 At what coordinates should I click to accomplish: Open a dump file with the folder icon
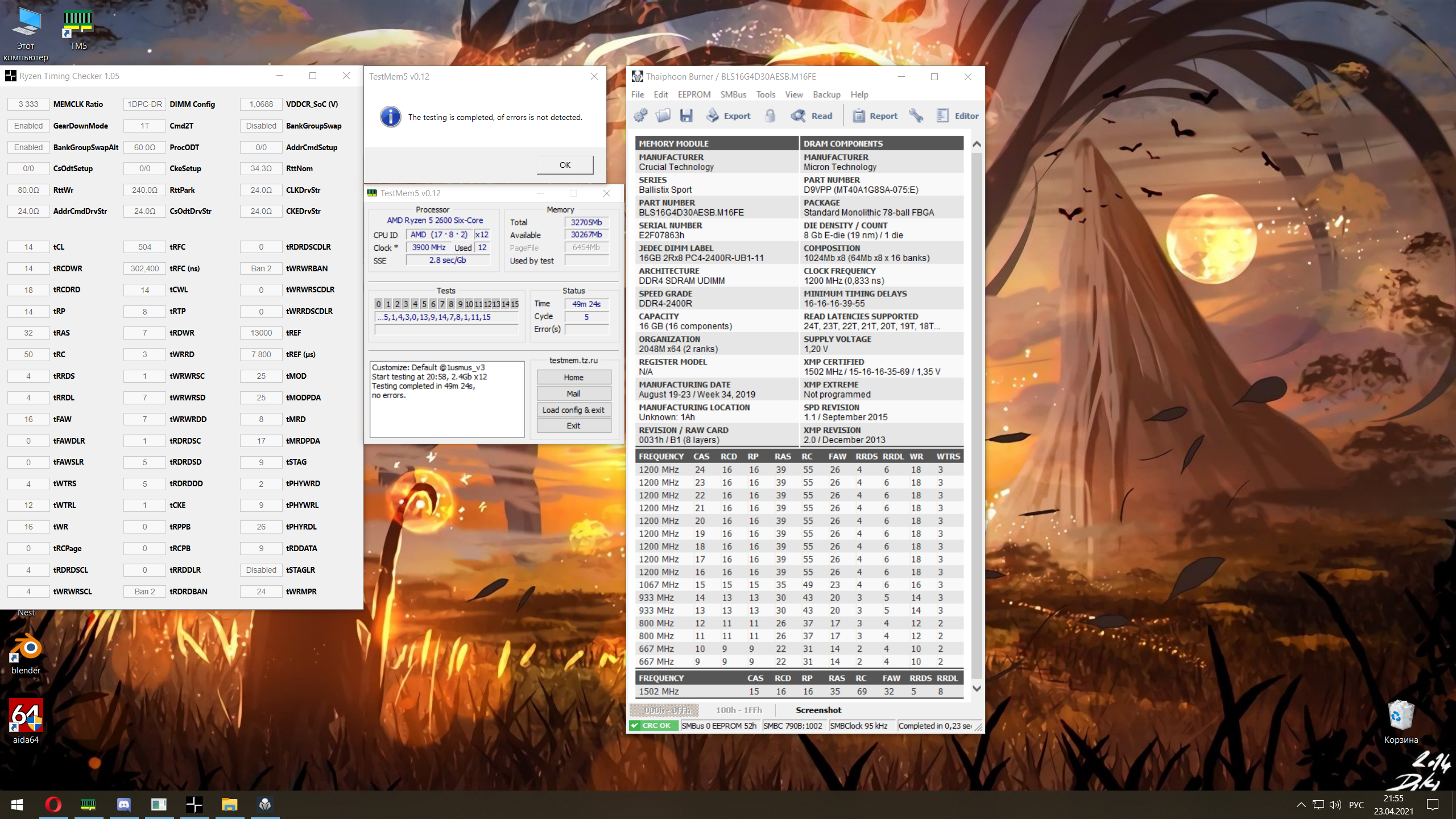tap(663, 115)
